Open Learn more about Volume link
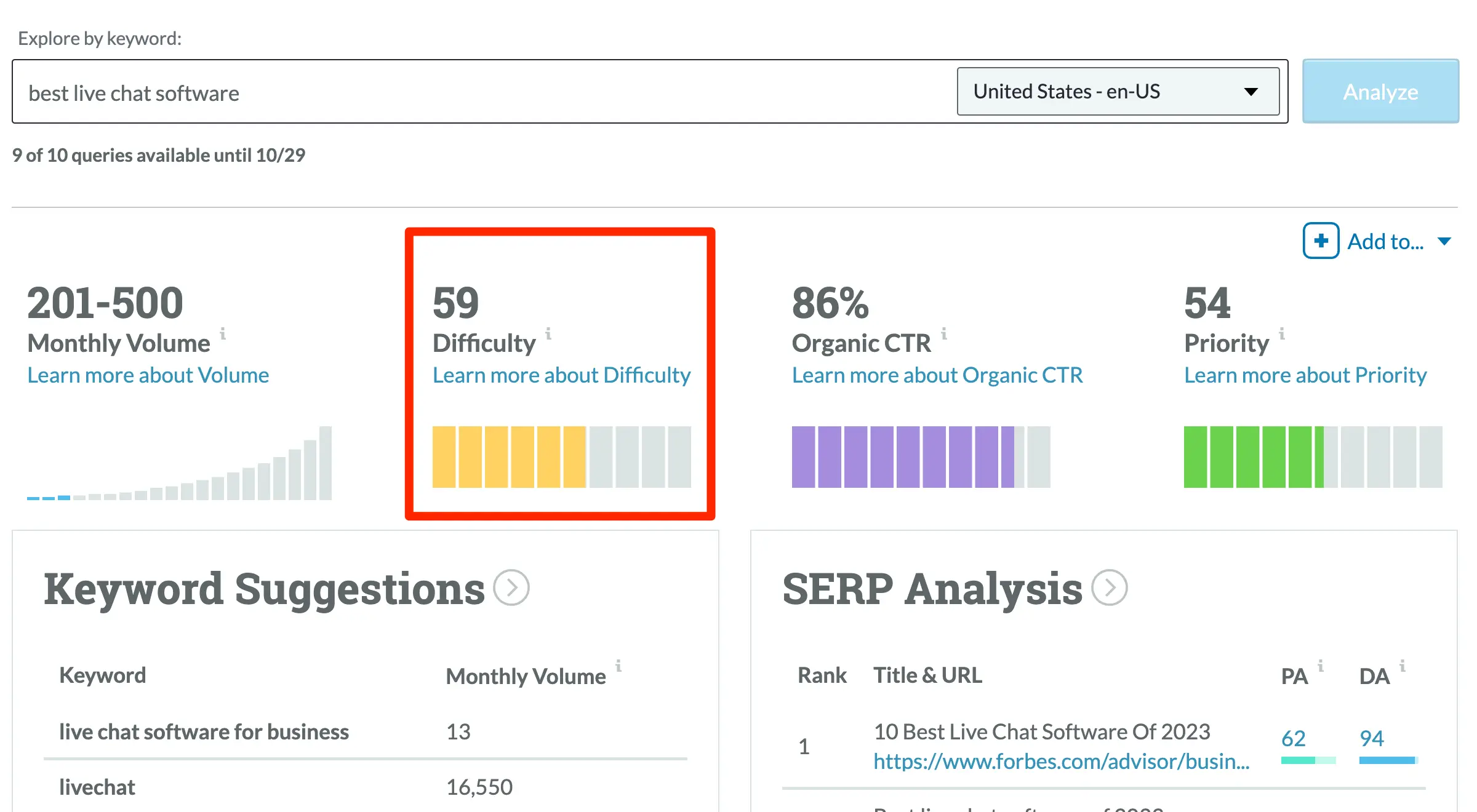This screenshot has height=812, width=1477. tap(148, 375)
